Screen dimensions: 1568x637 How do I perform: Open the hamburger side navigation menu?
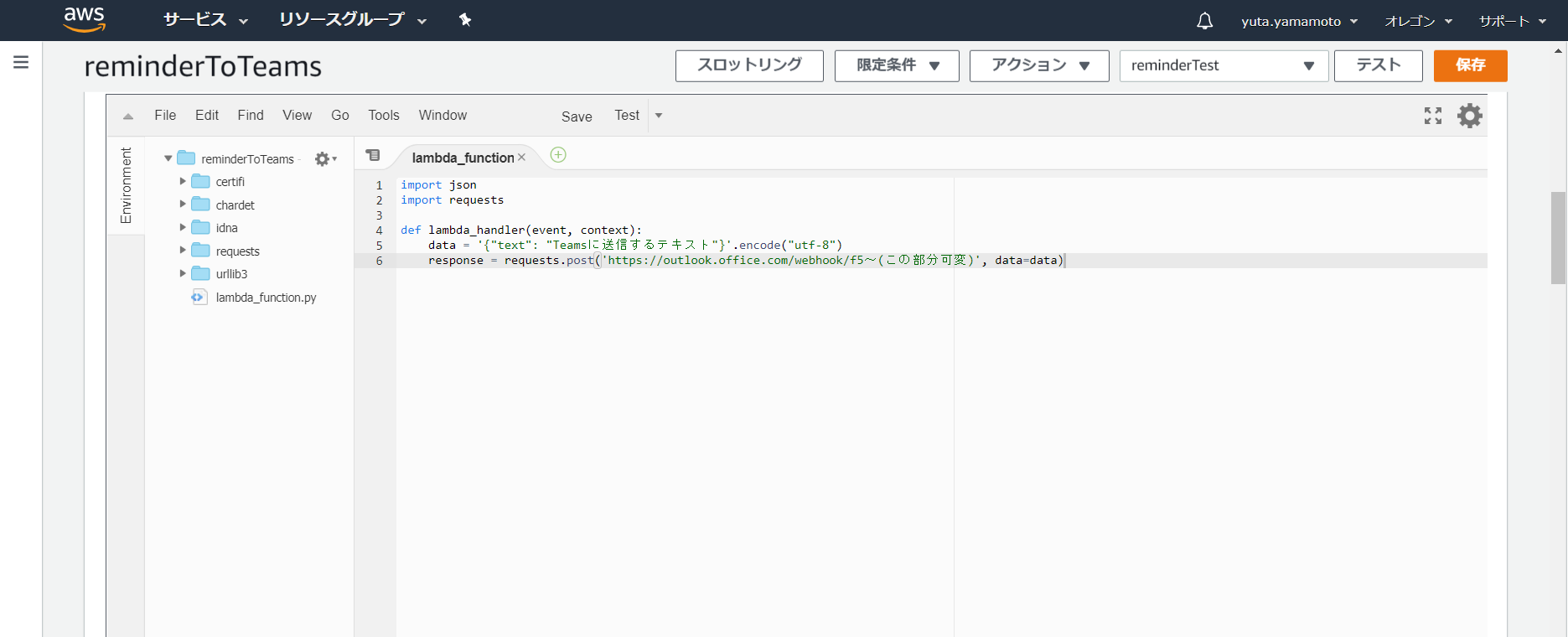(21, 62)
